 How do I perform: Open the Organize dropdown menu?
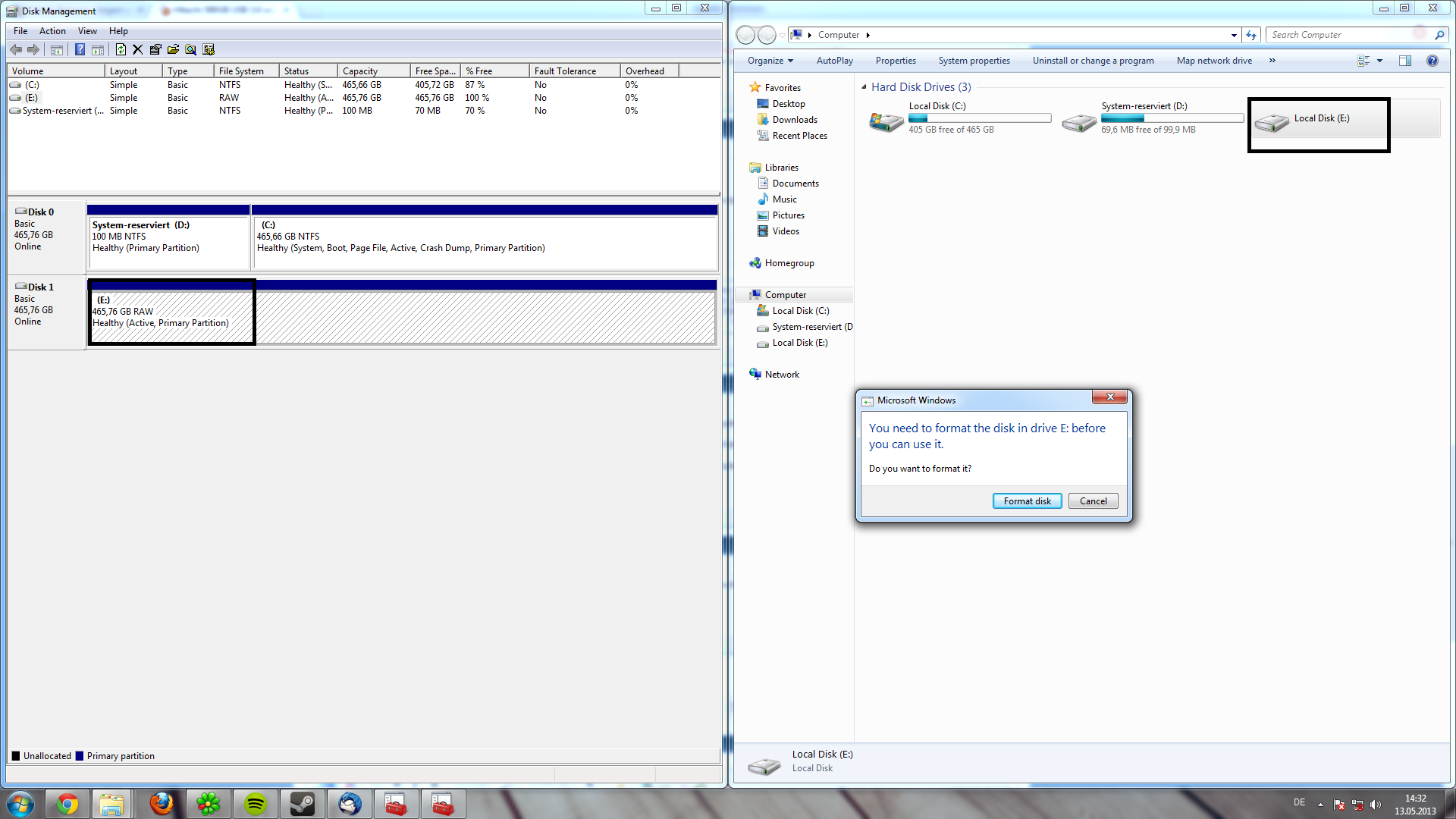coord(770,61)
